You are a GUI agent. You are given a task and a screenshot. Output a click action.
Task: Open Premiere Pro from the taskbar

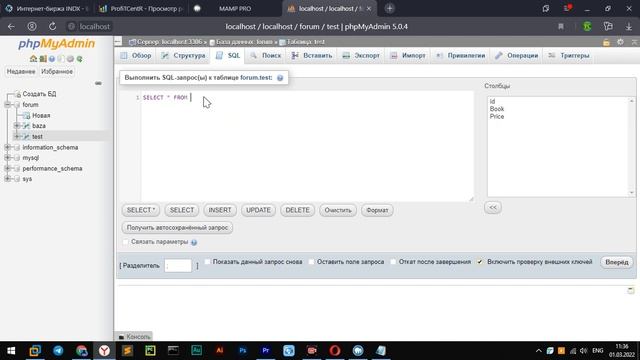coord(266,351)
